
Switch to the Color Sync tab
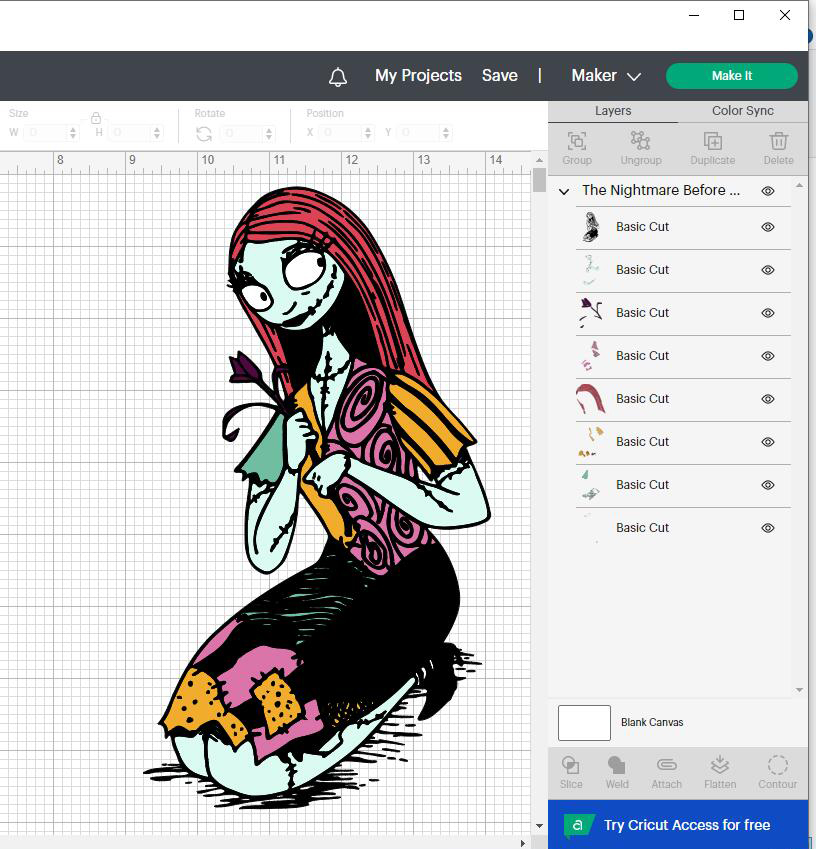(743, 111)
